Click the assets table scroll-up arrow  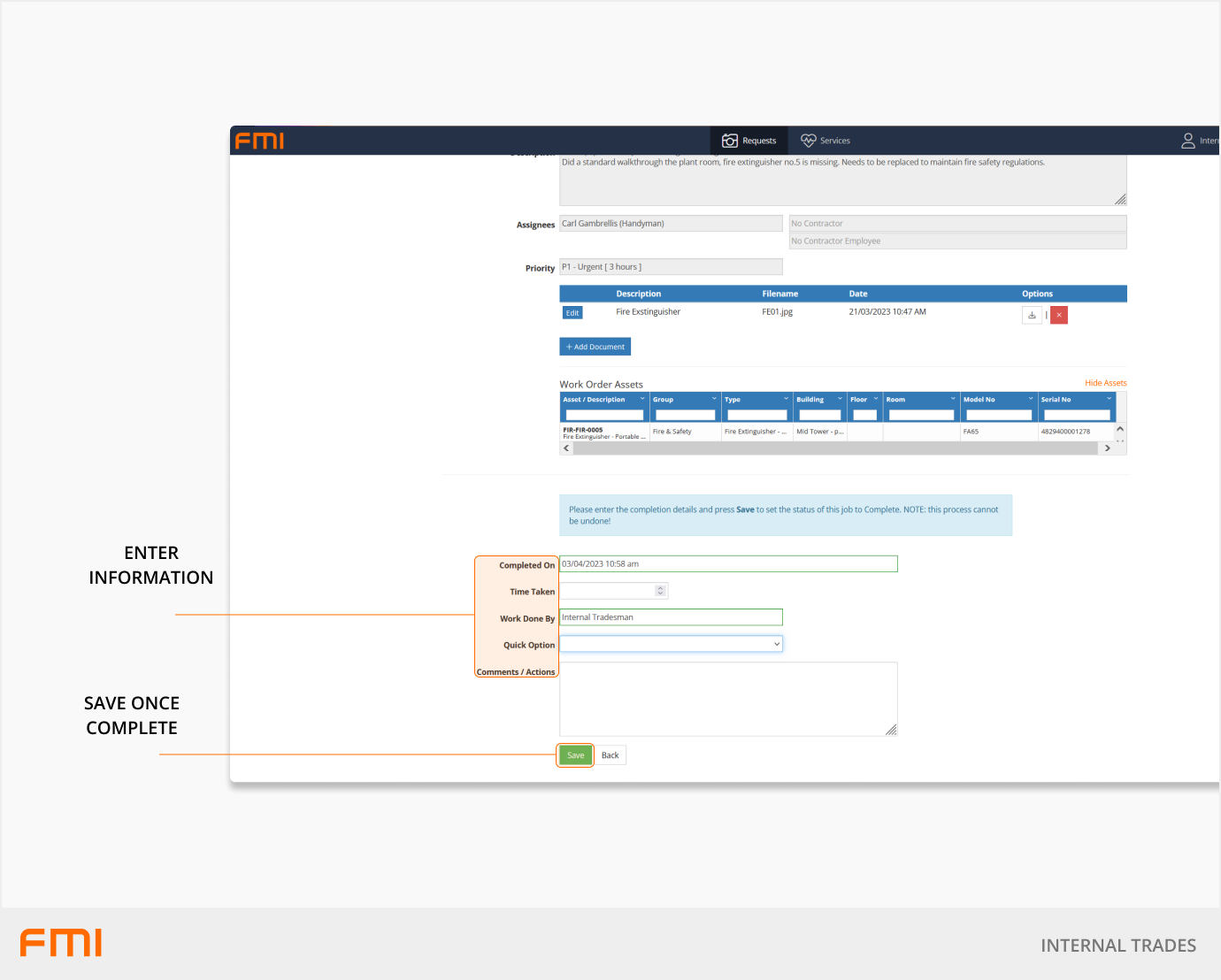tap(1119, 429)
